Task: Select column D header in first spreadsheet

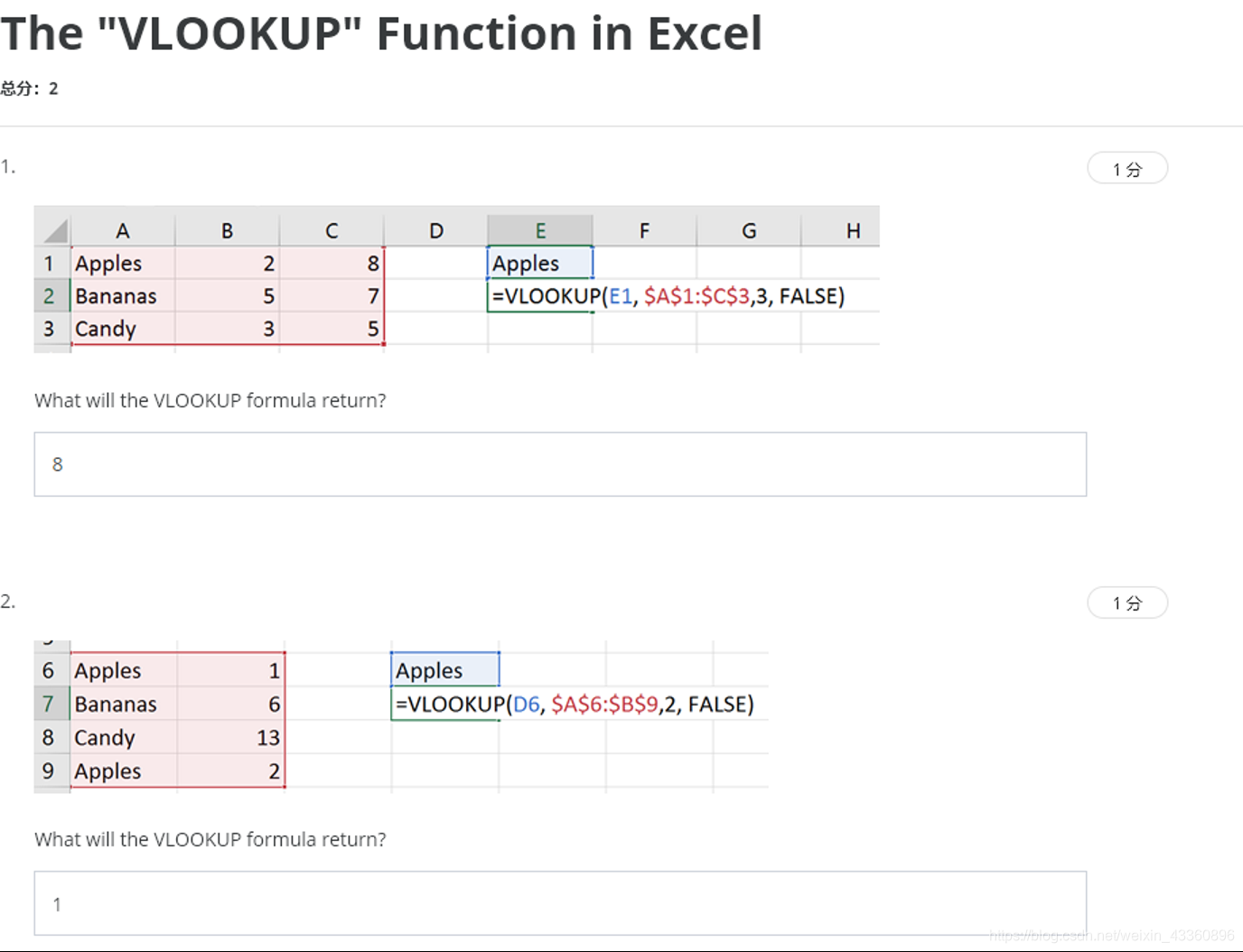Action: (436, 230)
